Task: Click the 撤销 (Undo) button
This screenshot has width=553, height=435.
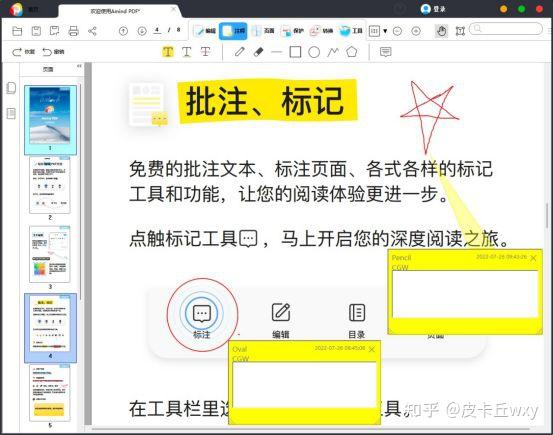Action: tap(53, 52)
